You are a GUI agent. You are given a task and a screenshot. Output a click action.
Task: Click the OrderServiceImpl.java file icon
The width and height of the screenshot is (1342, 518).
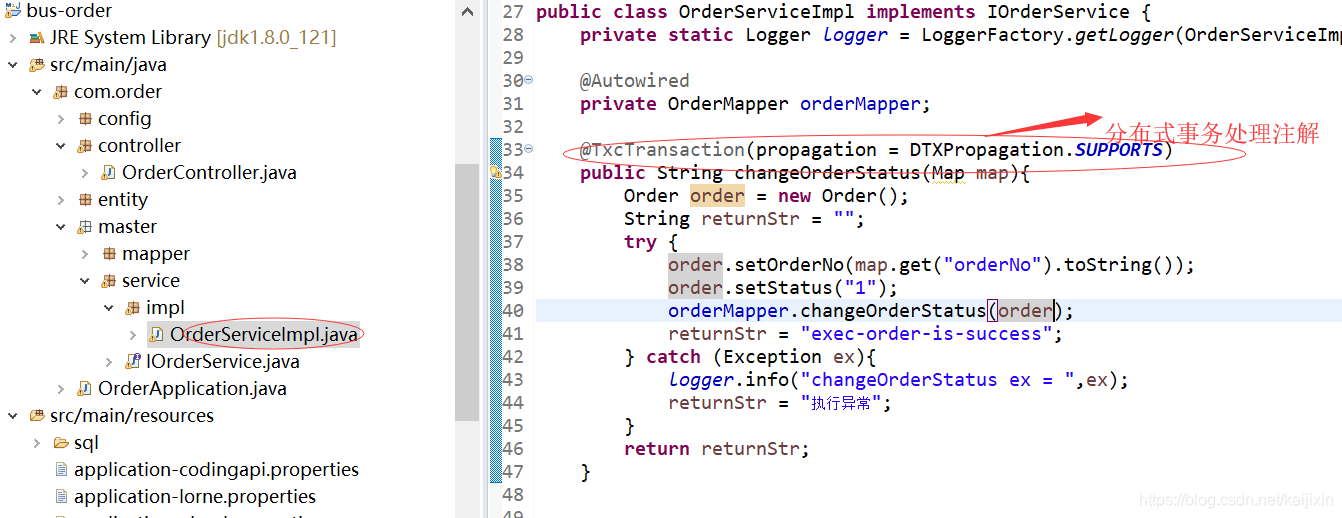point(157,335)
